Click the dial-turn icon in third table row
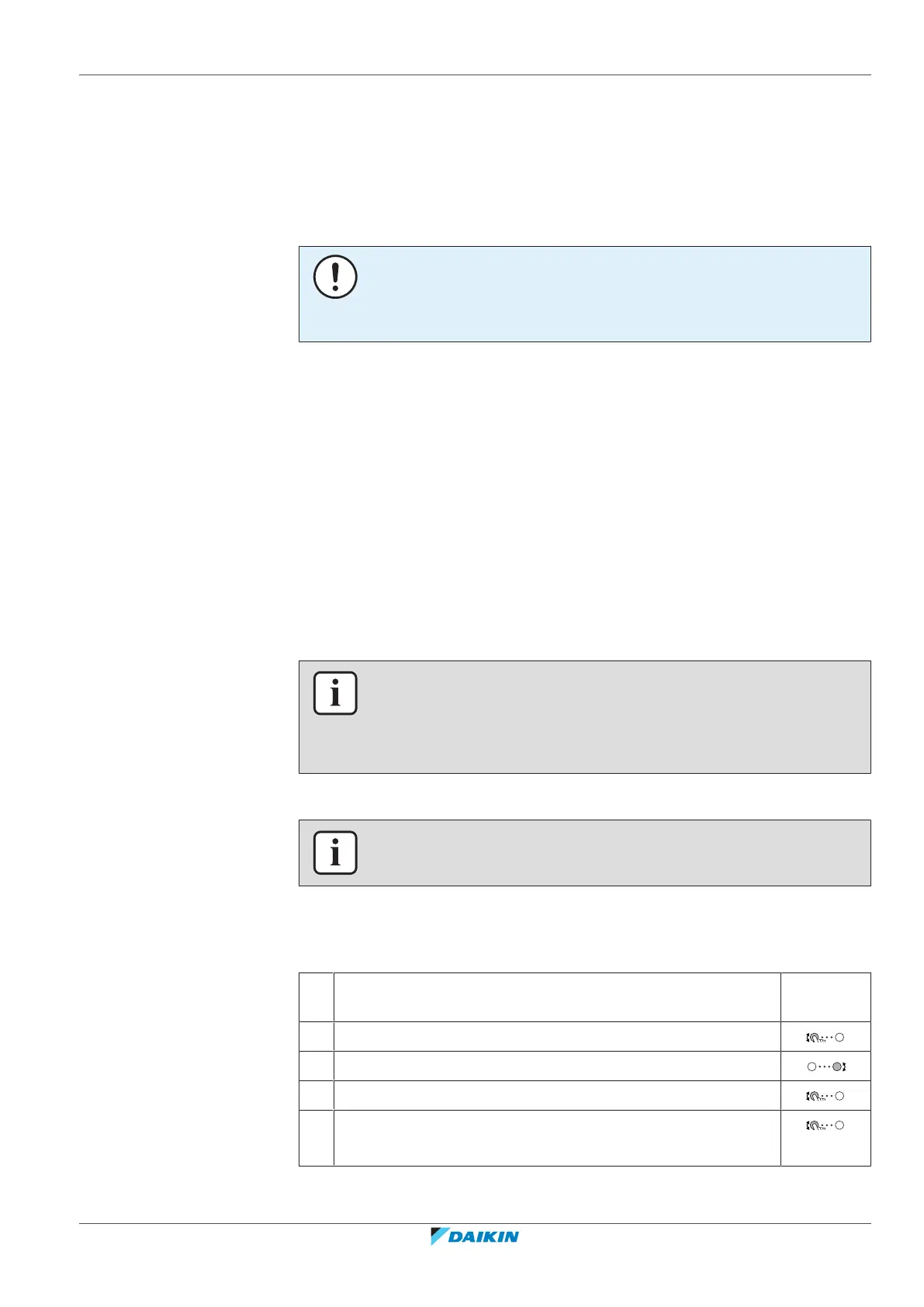This screenshot has height=1307, width=924. (x=825, y=1096)
